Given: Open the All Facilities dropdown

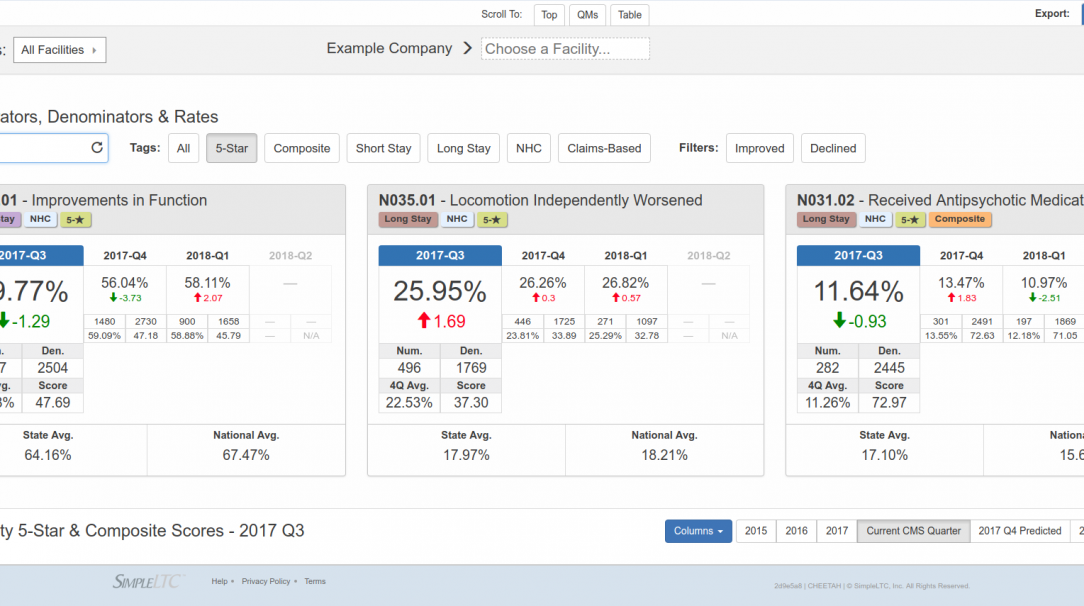Looking at the screenshot, I should 59,50.
